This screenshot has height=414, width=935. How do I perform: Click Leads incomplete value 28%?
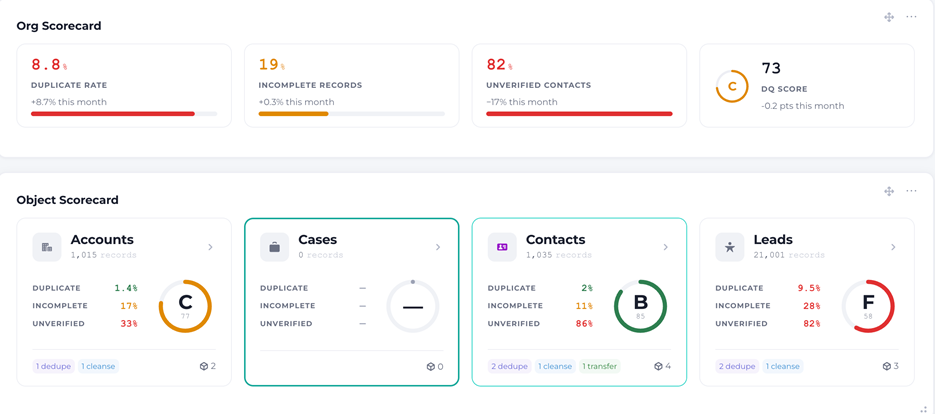812,306
